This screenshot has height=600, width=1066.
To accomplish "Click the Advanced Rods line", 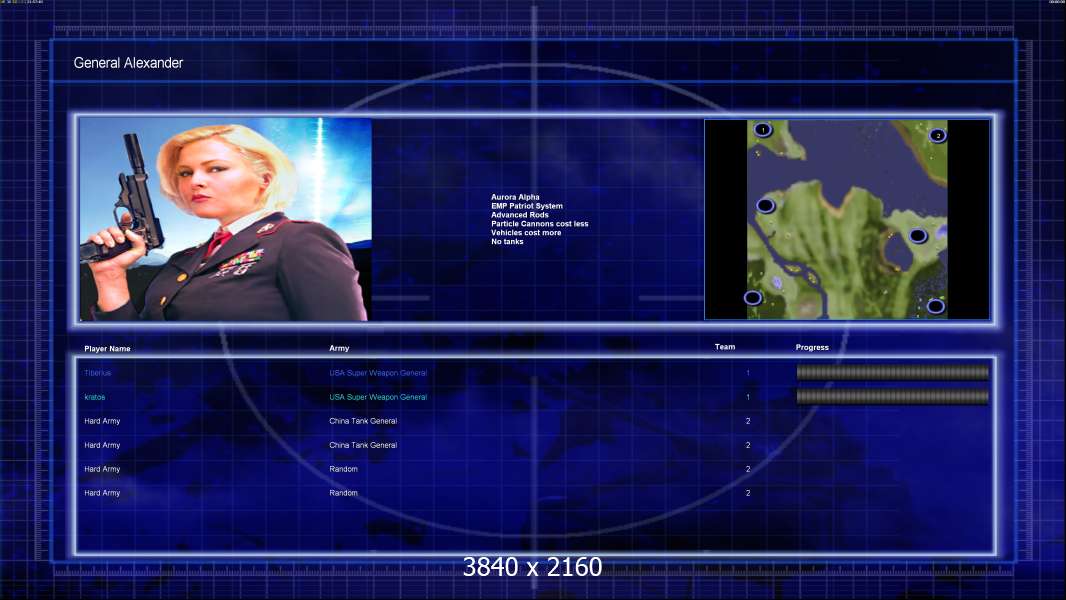I will click(x=519, y=215).
